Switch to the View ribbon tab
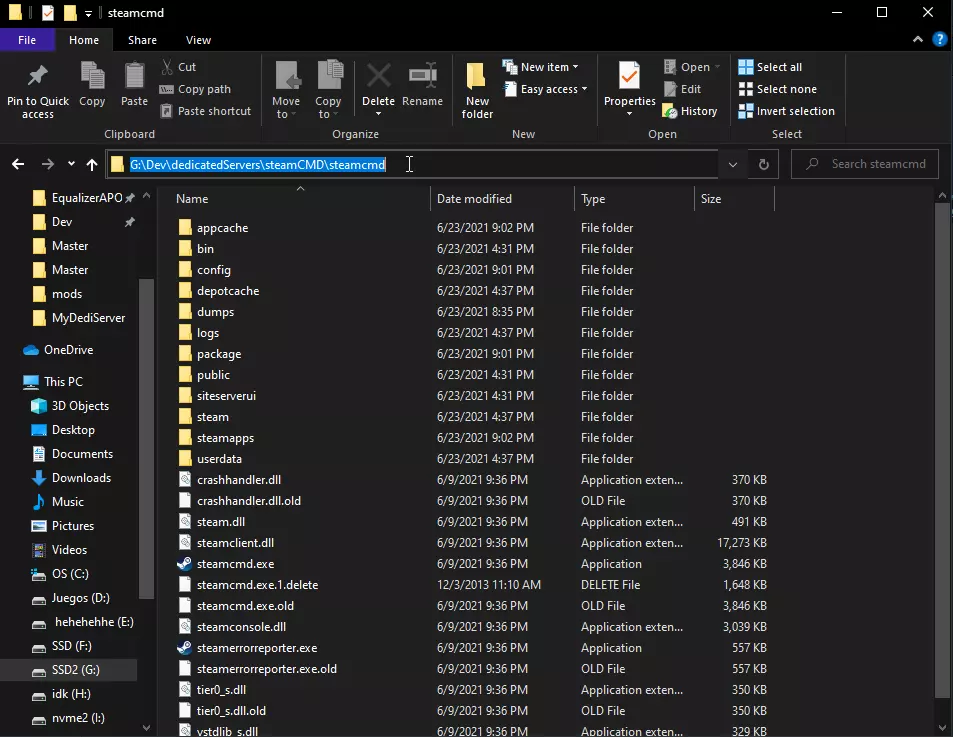 coord(198,40)
